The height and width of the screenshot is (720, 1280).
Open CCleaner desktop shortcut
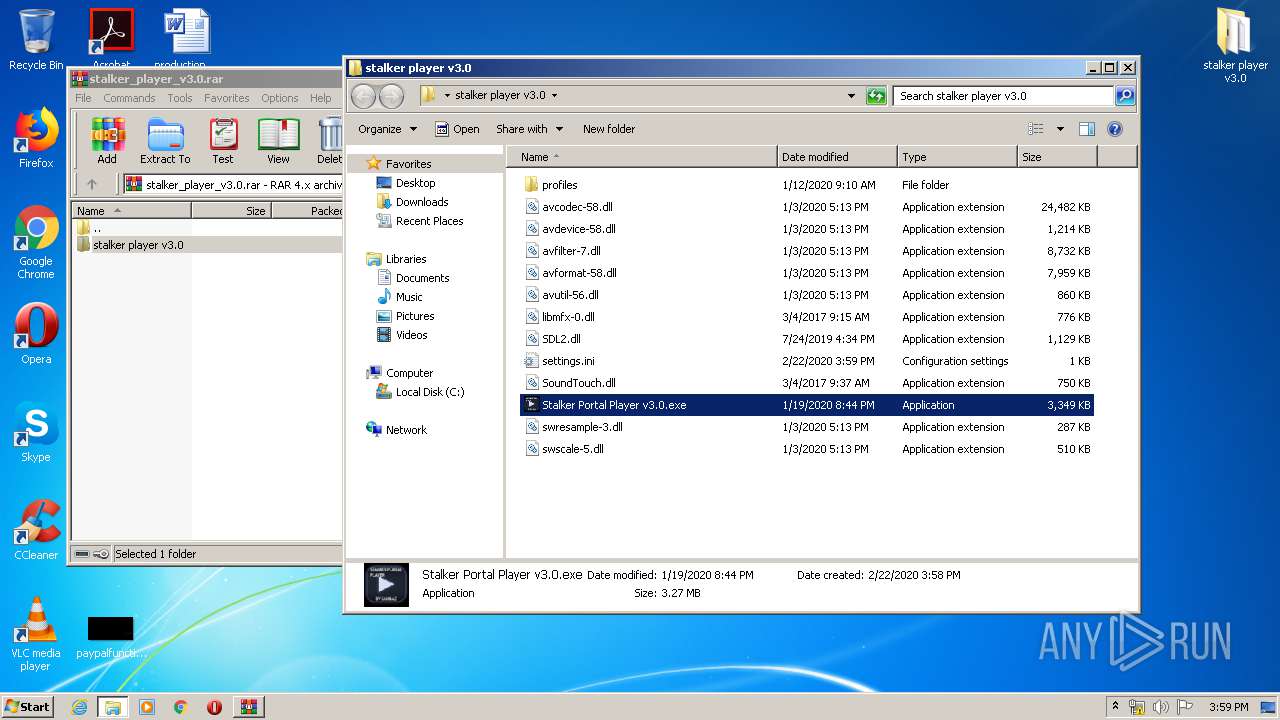click(36, 530)
